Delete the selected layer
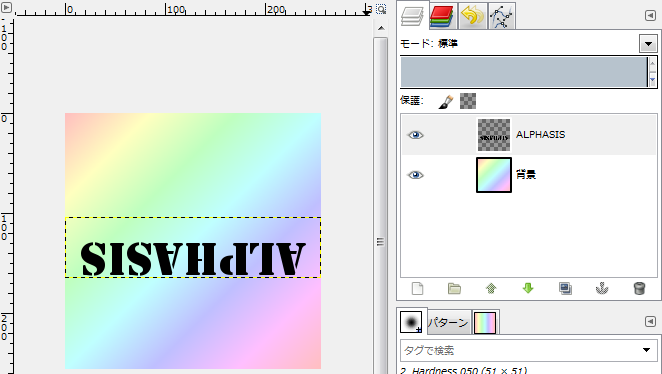 [639, 289]
